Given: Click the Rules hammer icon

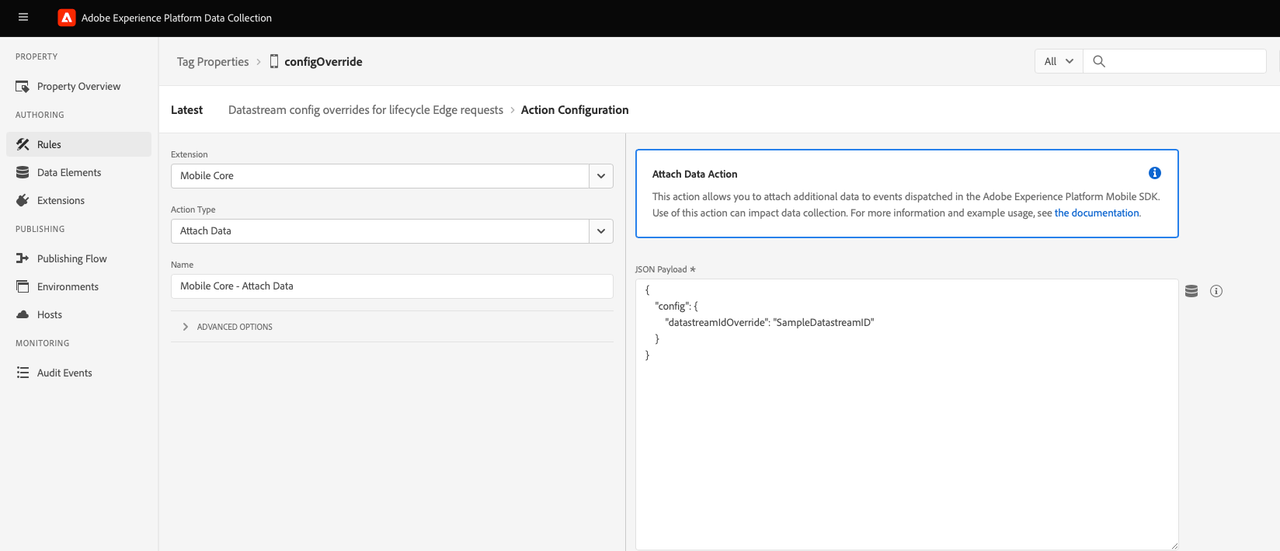Looking at the screenshot, I should (x=23, y=145).
